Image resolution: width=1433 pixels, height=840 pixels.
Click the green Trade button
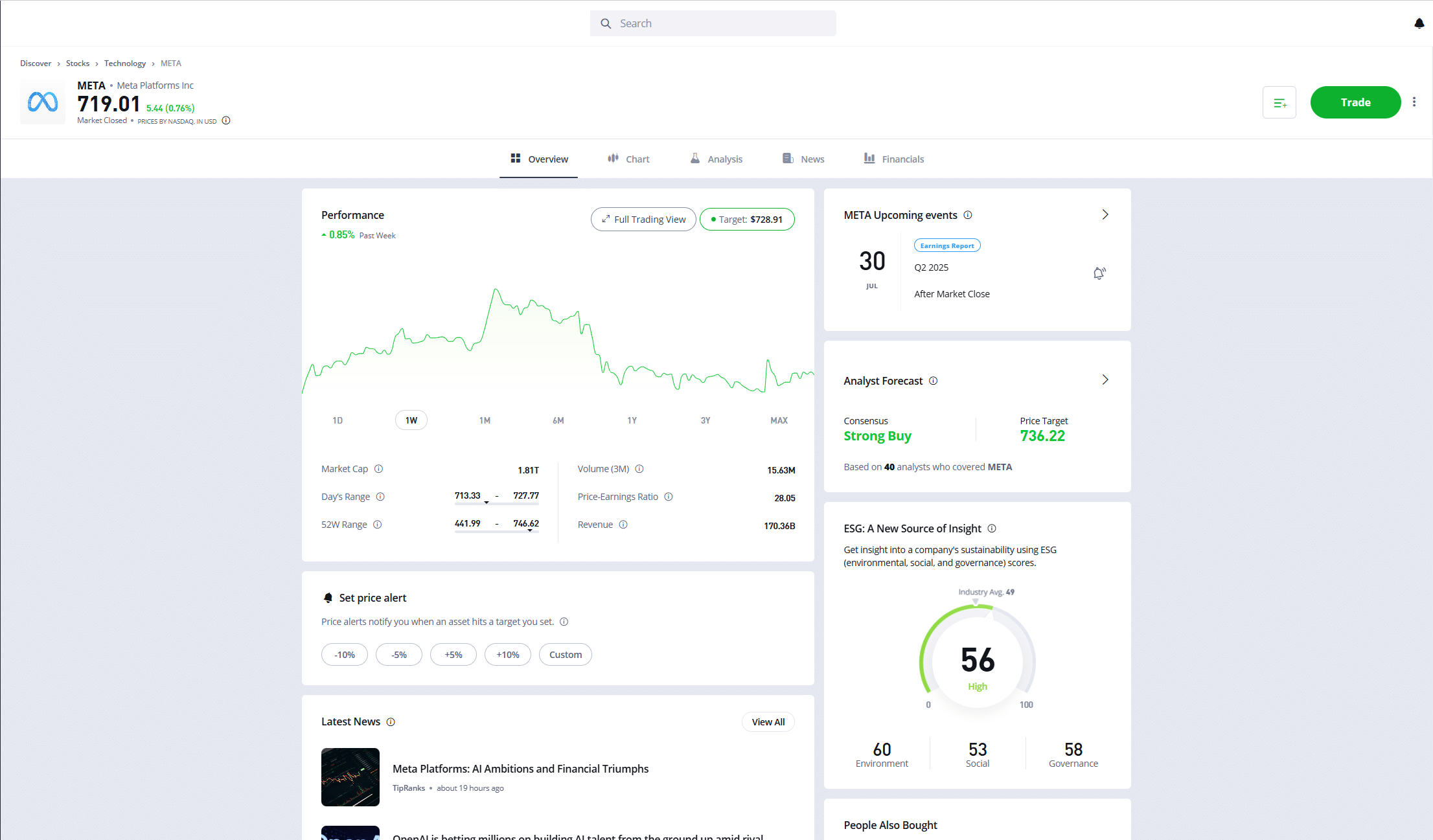point(1355,102)
